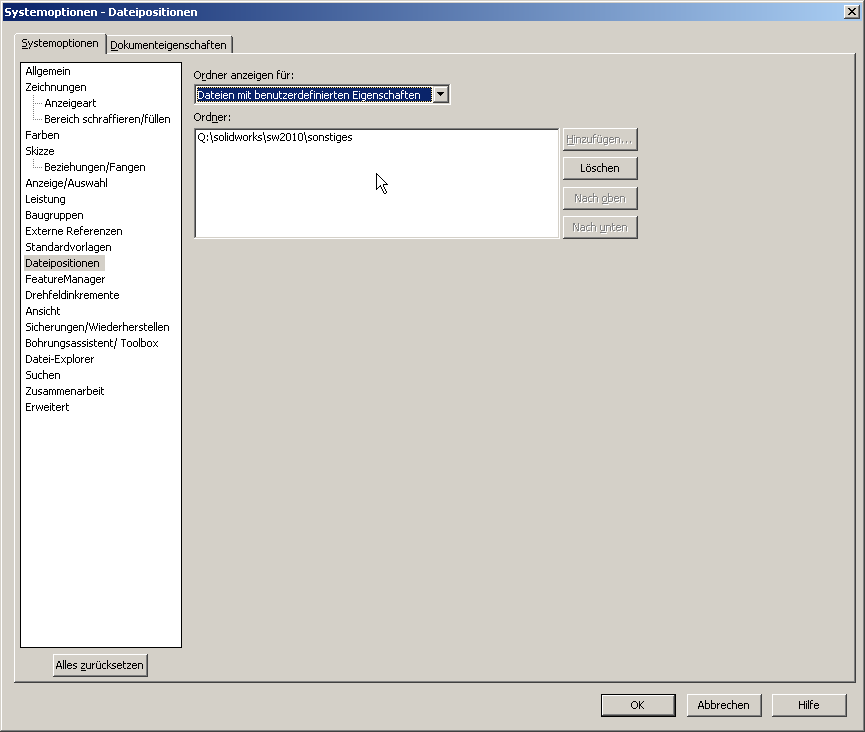The image size is (865, 732).
Task: Open help with the Hilfe button
Action: pyautogui.click(x=809, y=705)
